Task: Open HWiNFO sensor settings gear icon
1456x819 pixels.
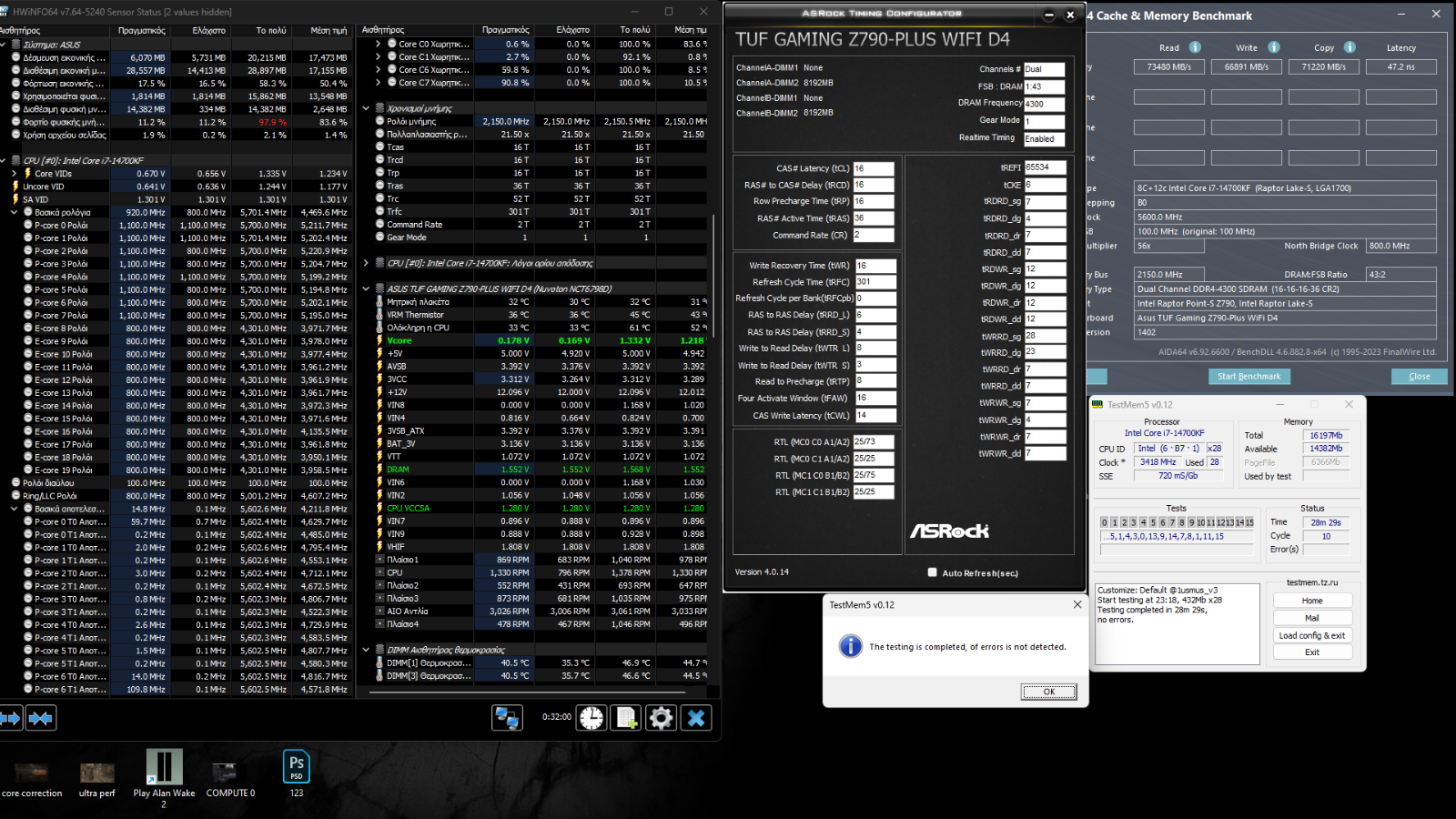Action: pos(661,718)
